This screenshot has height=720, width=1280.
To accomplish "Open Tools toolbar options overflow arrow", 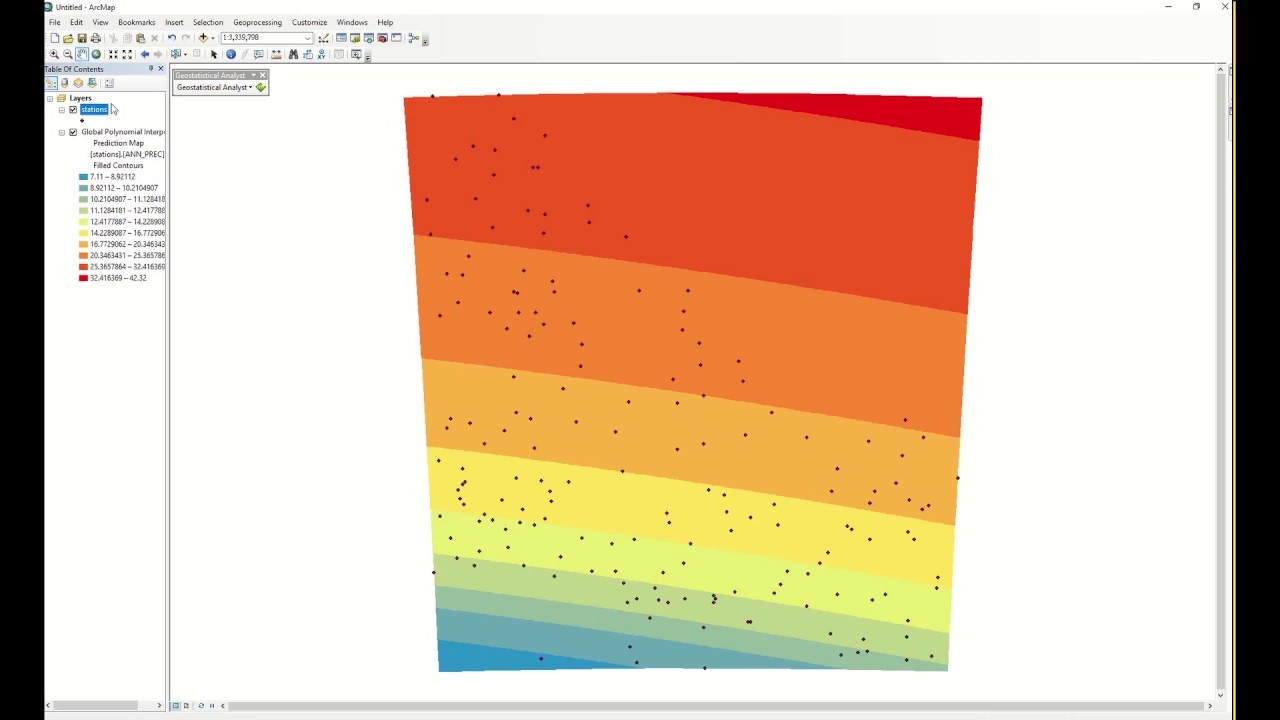I will tap(368, 57).
